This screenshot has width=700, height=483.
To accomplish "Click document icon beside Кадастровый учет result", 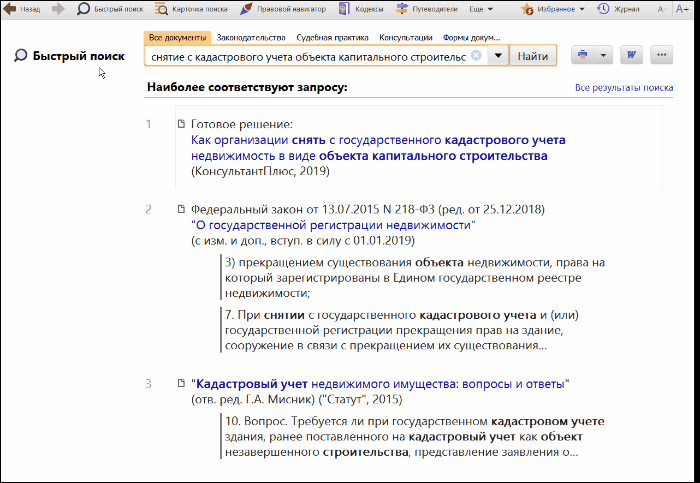I will coord(181,383).
